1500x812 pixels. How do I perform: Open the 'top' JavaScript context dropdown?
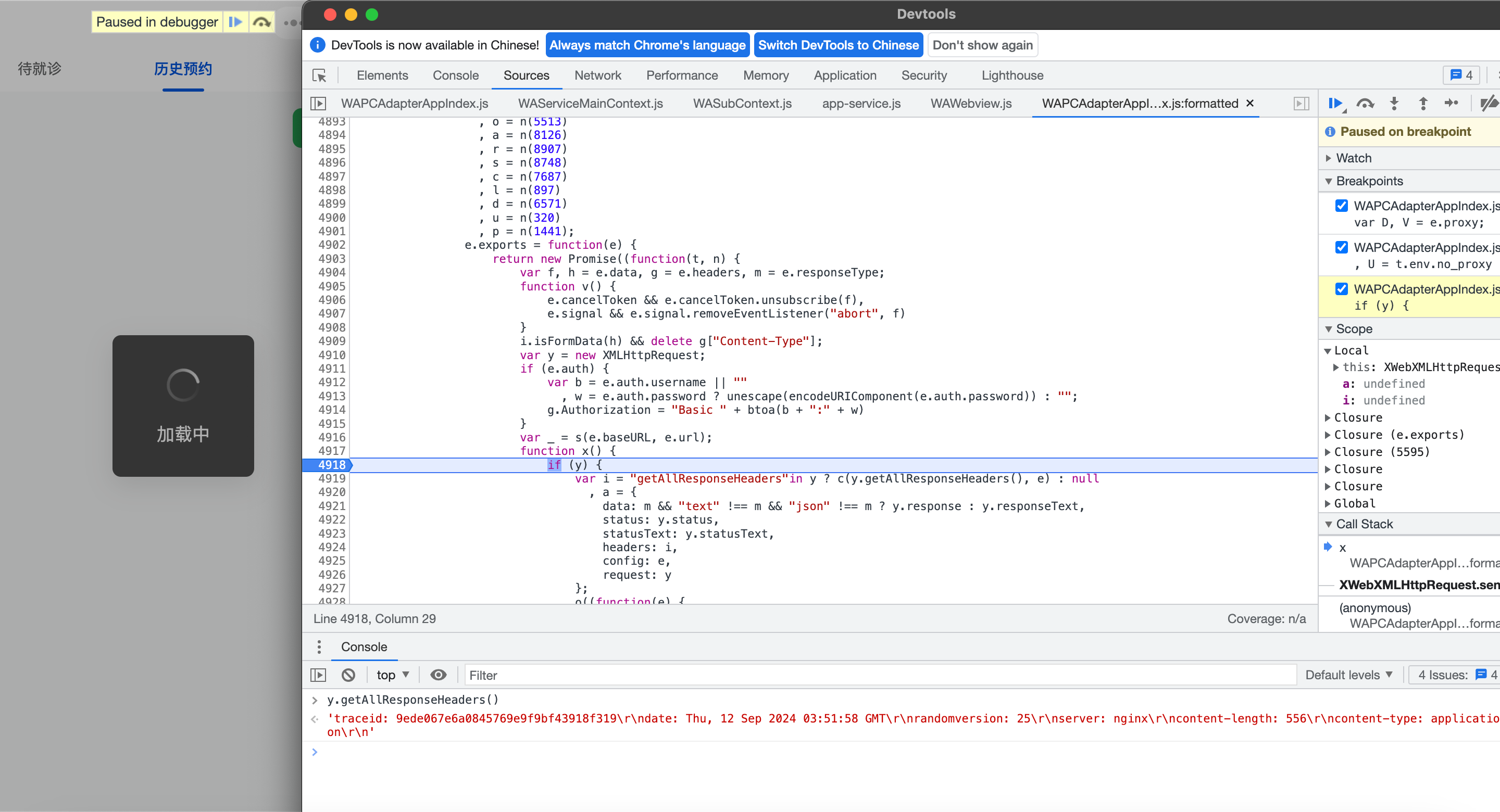(x=393, y=675)
